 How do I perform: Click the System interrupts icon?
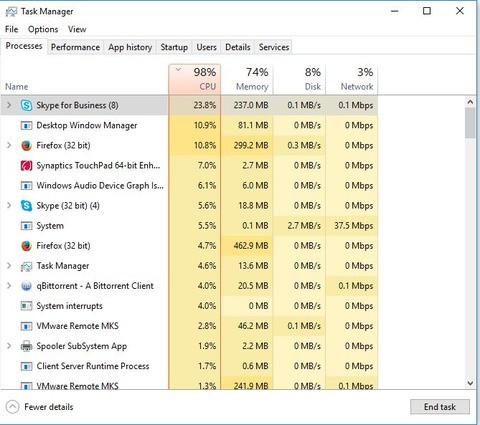pos(26,306)
